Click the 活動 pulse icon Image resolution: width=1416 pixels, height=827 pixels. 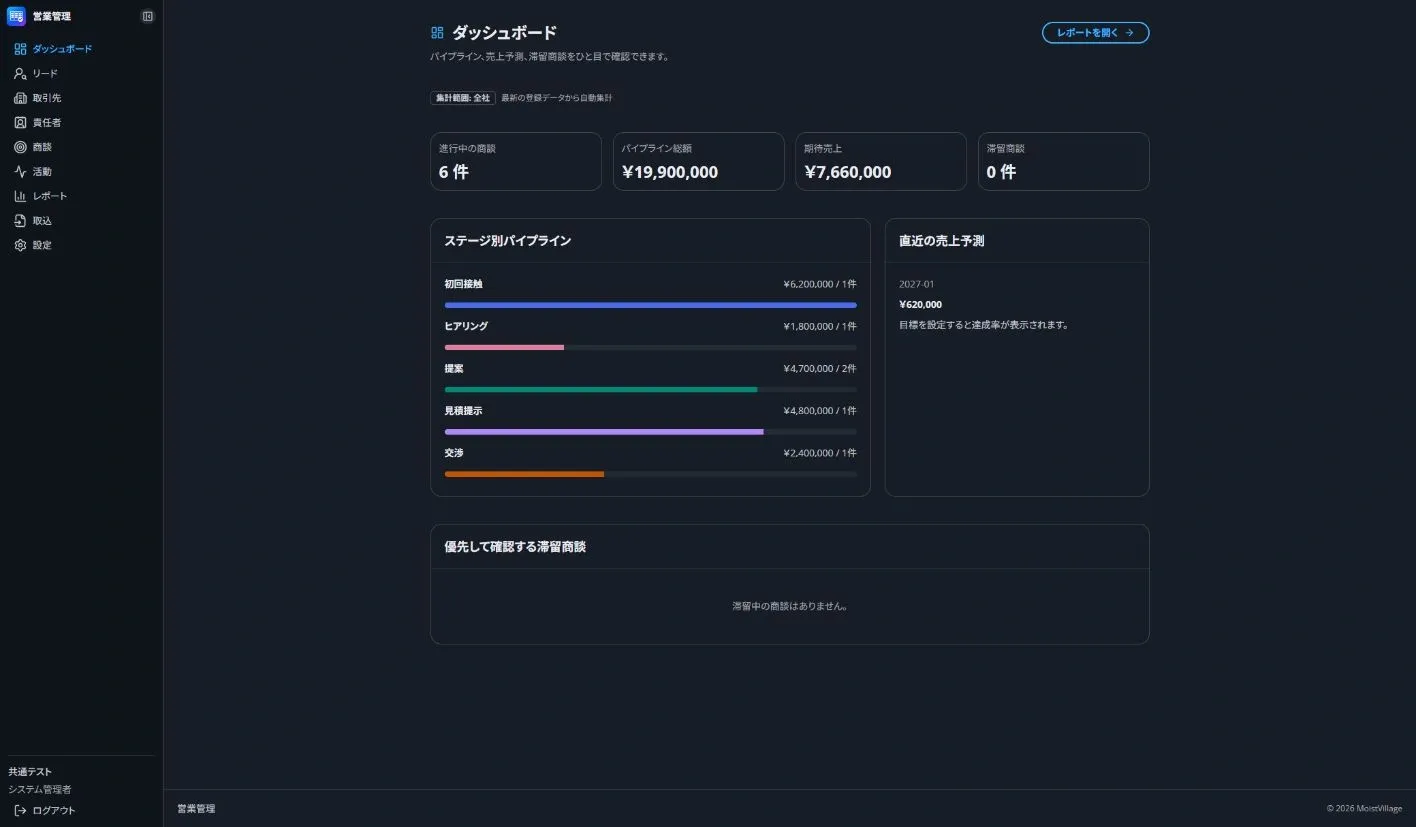20,171
